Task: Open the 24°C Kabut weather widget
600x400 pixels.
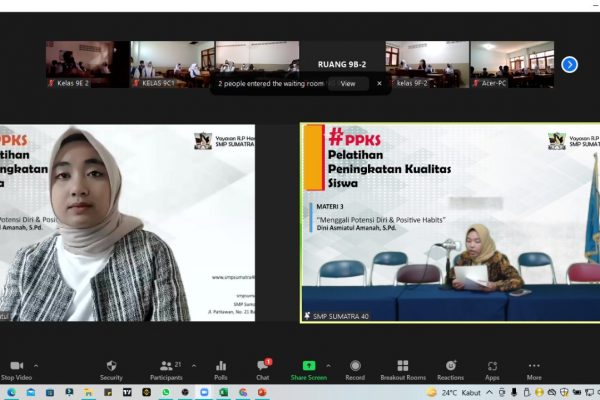Action: coord(454,392)
